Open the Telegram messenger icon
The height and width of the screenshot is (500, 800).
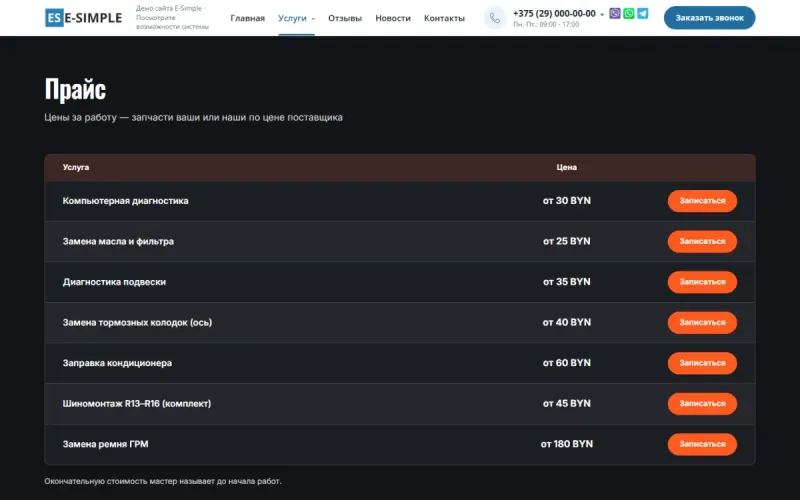tap(642, 13)
